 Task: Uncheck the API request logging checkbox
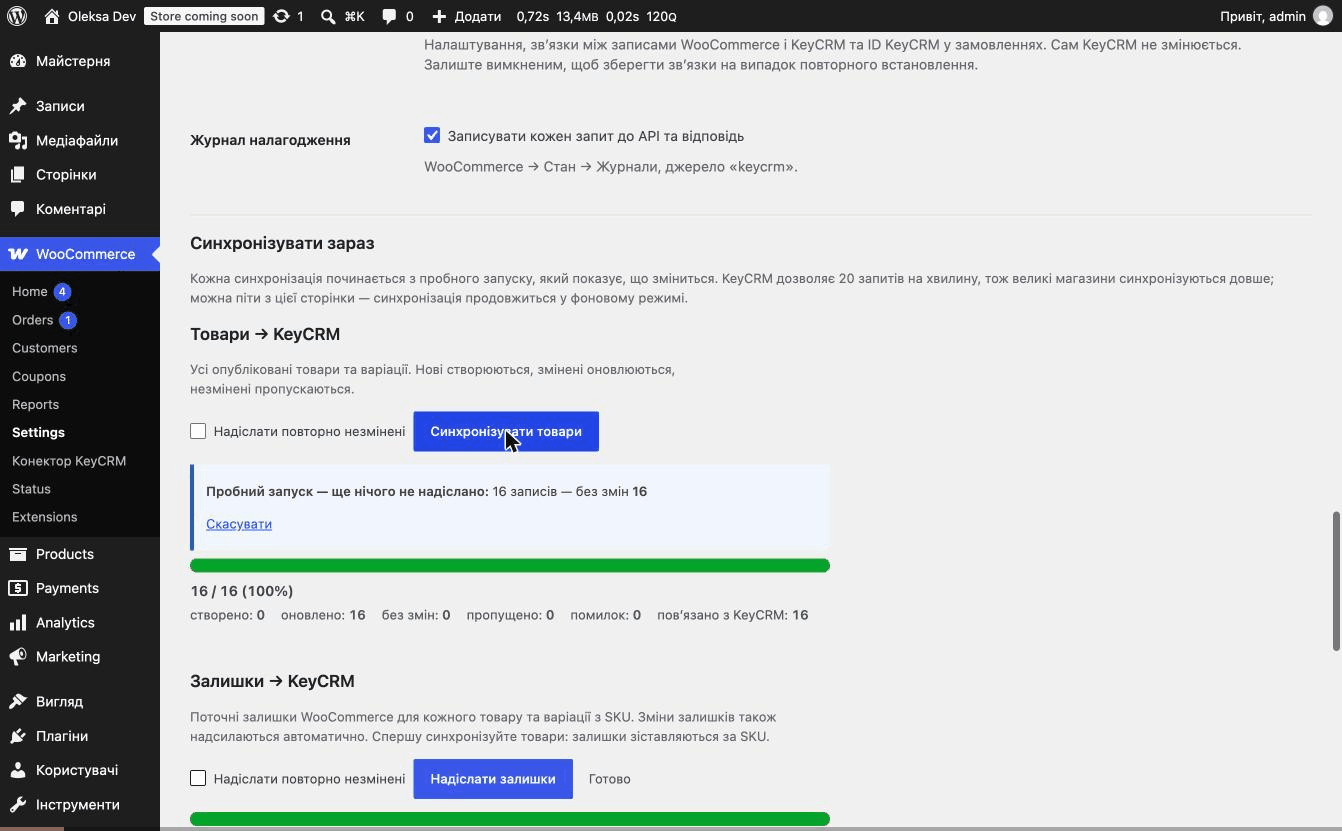pyautogui.click(x=432, y=135)
